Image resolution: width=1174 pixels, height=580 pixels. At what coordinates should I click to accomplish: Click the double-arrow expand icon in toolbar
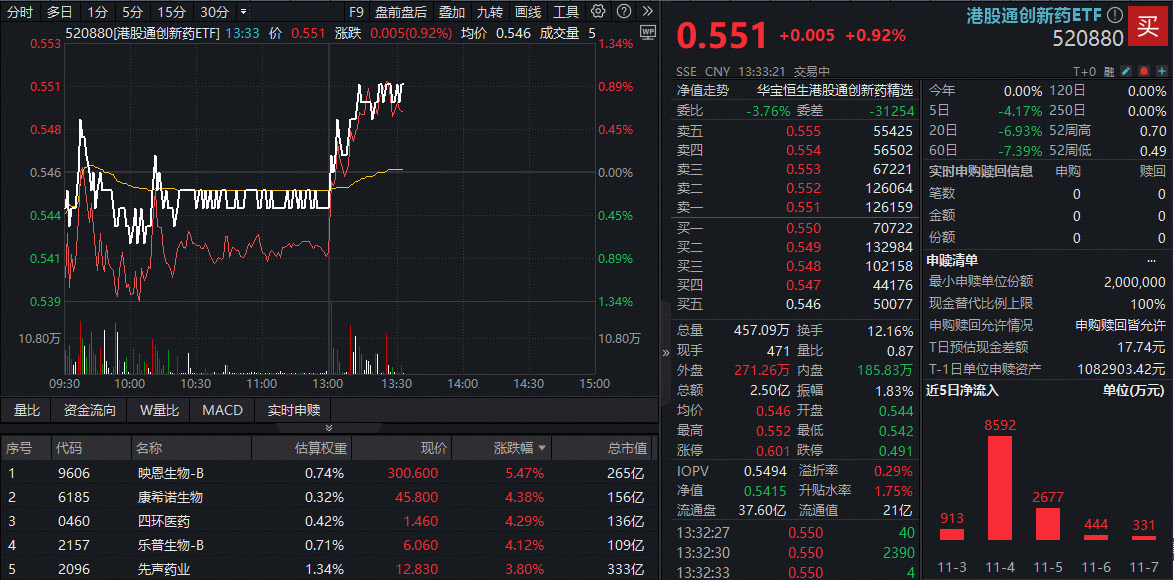click(x=648, y=11)
